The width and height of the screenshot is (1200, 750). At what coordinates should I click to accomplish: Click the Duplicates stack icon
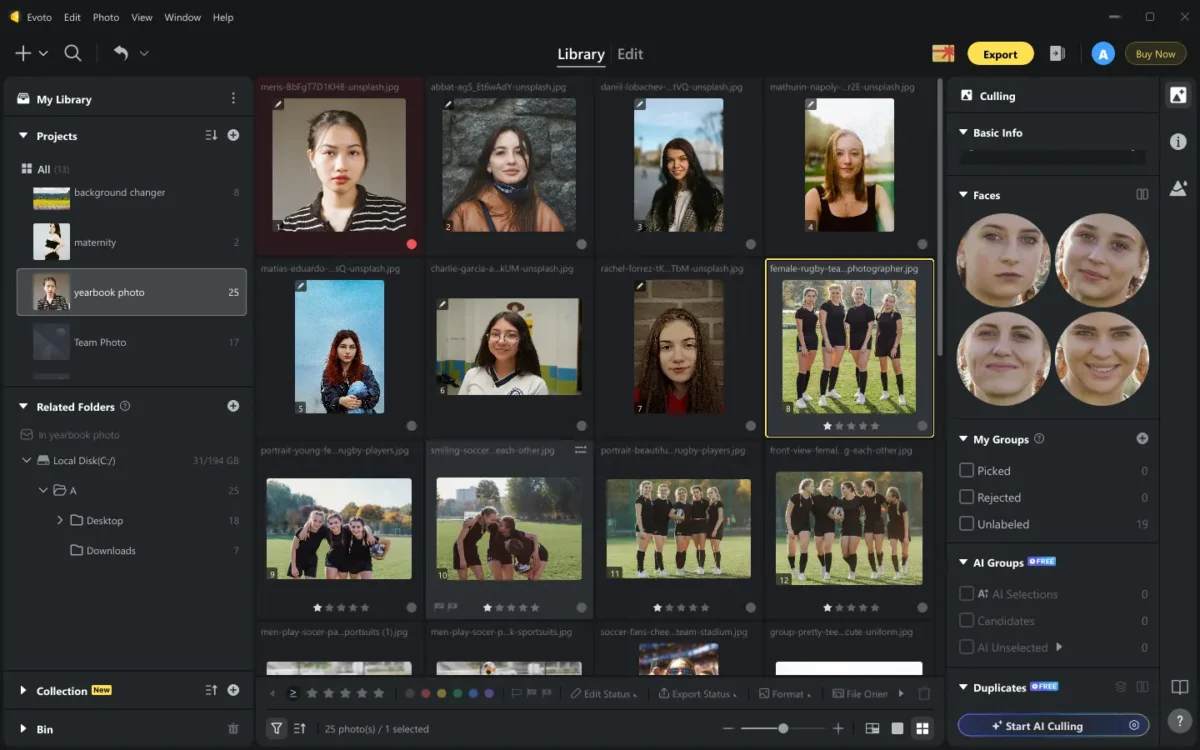pos(1121,687)
